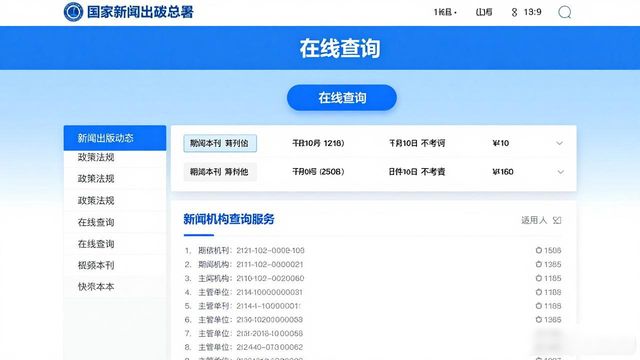The width and height of the screenshot is (640, 360).
Task: Click the 13:9 header item
Action: (532, 12)
